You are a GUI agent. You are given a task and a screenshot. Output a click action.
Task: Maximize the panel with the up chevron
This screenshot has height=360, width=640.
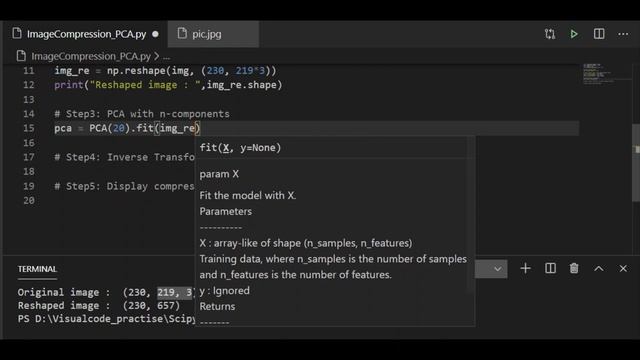pos(598,269)
